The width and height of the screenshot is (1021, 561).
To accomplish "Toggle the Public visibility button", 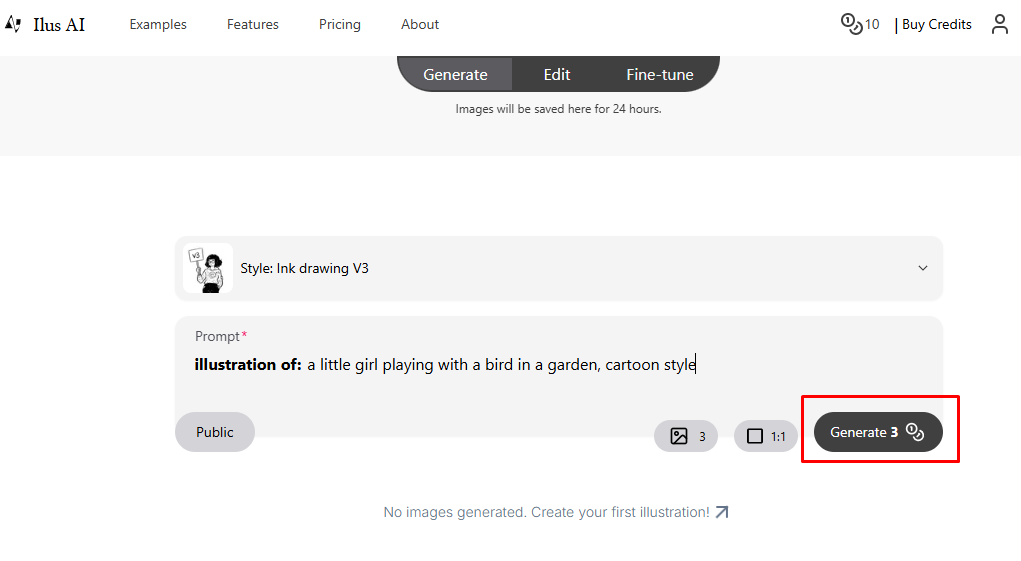I will tap(215, 432).
